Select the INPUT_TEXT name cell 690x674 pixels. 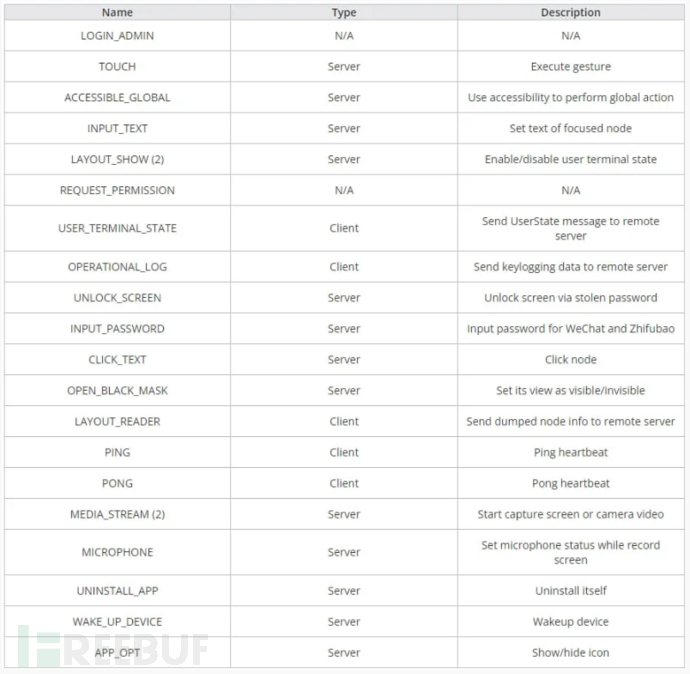point(117,129)
